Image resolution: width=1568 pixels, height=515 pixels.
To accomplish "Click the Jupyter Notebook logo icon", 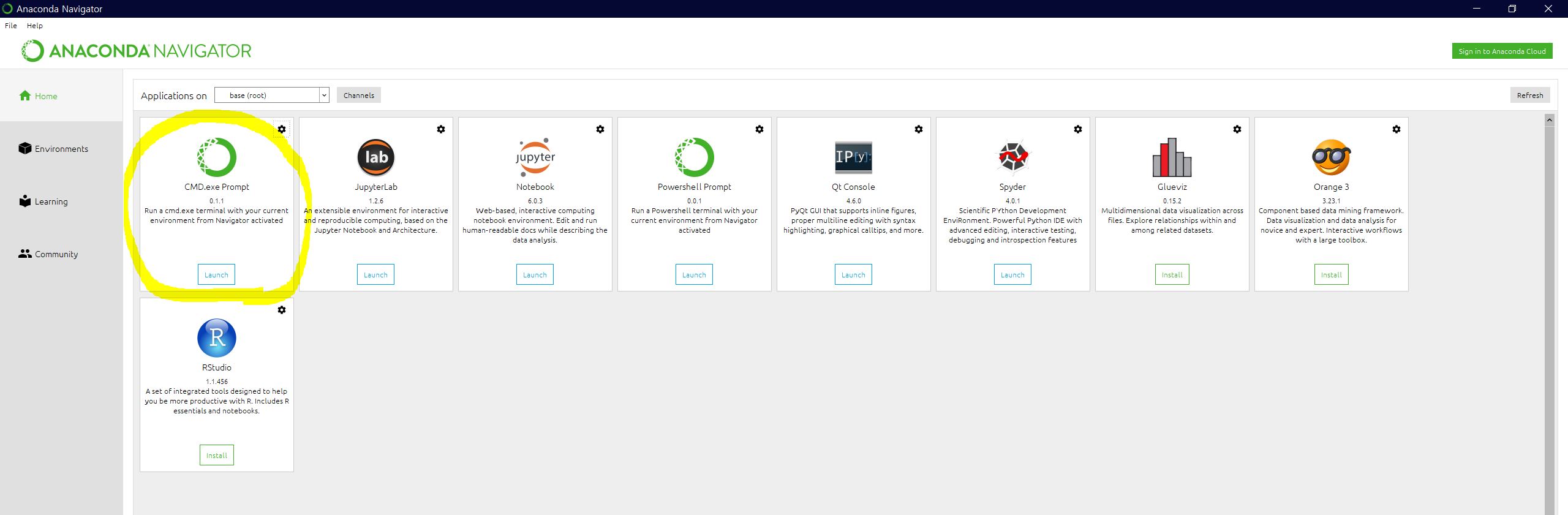I will coord(535,157).
